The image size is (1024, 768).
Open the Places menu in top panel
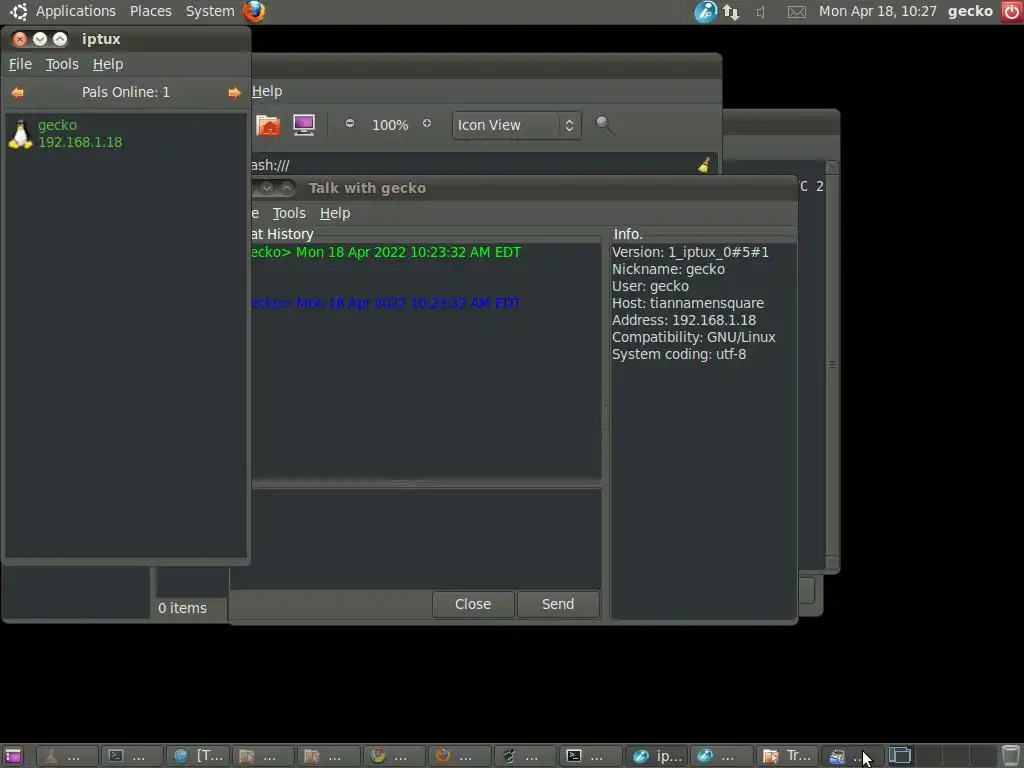click(151, 11)
